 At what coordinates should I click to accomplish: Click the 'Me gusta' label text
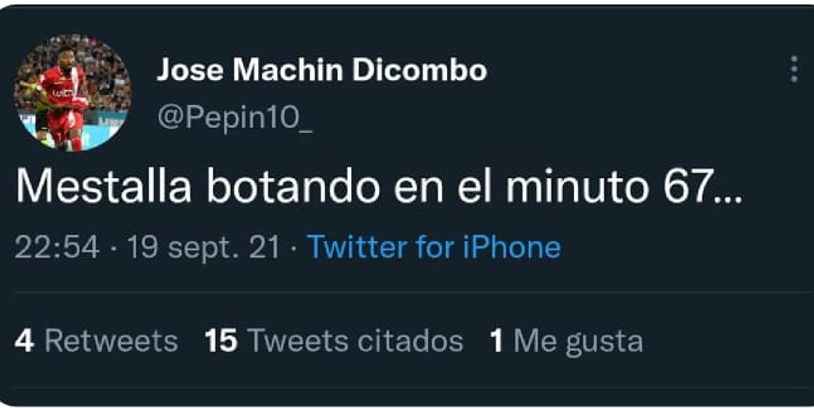[x=578, y=342]
